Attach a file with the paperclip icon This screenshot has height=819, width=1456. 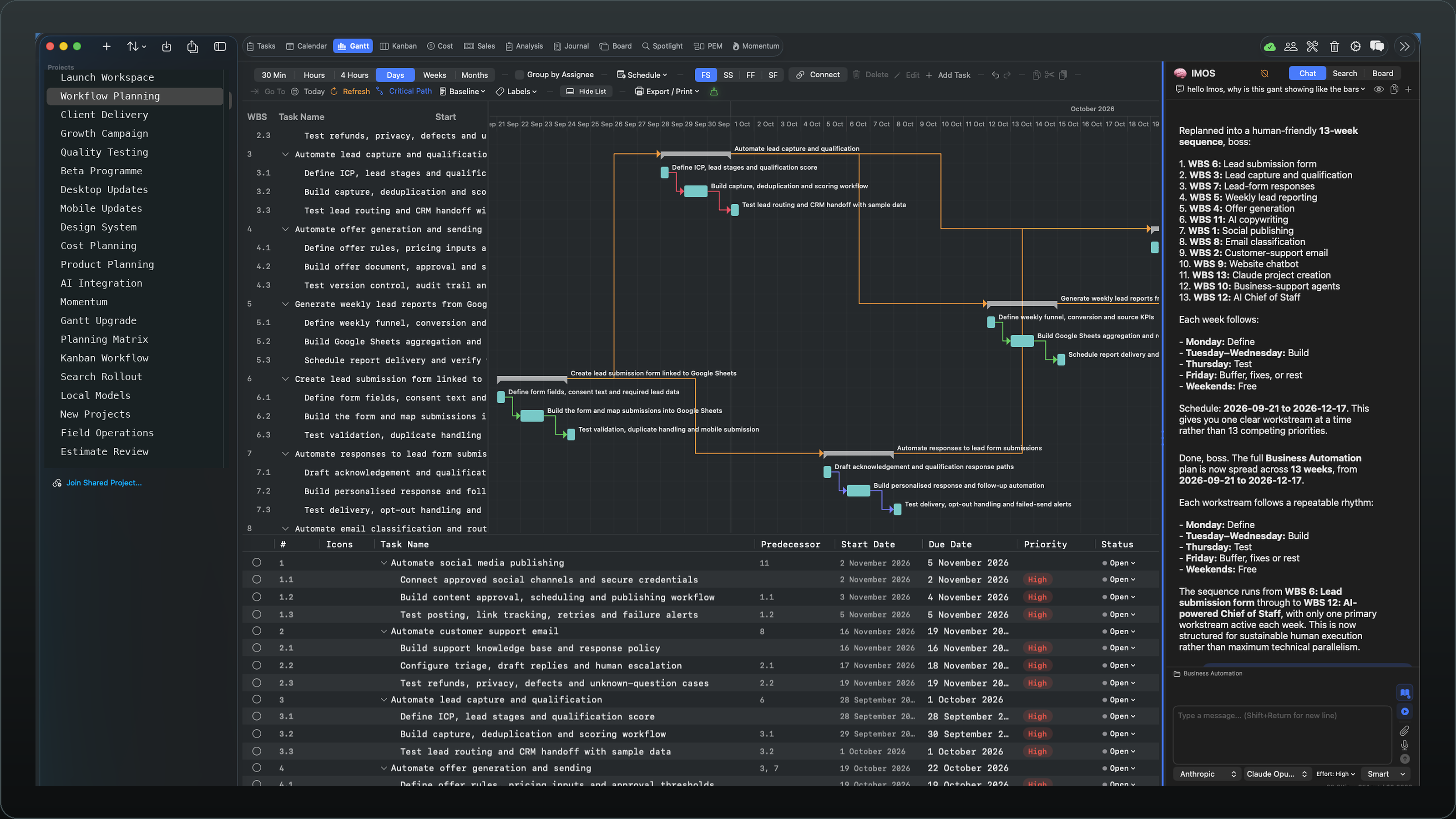[1405, 731]
